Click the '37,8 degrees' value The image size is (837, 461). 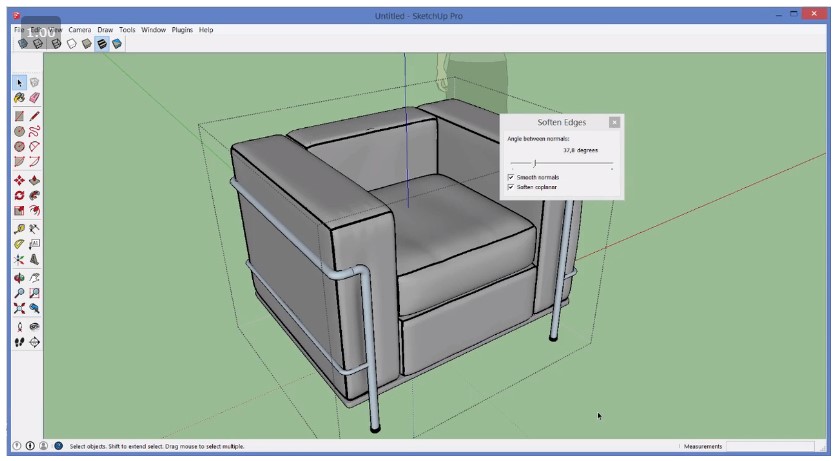(x=580, y=150)
